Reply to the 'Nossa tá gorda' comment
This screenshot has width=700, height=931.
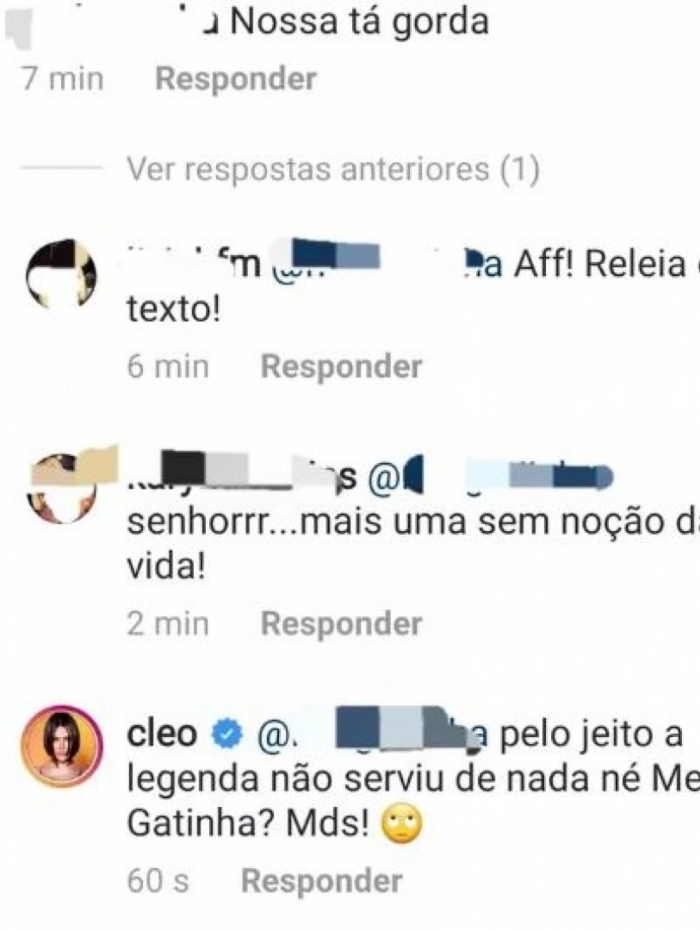[236, 78]
